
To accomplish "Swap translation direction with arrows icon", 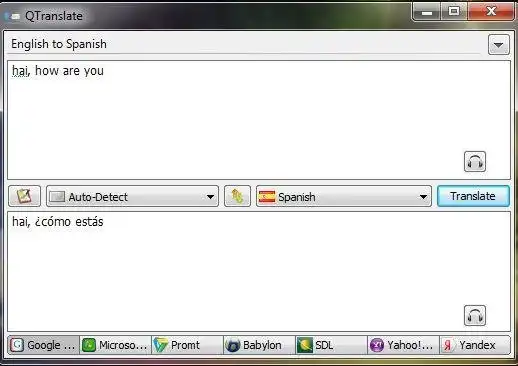I will pyautogui.click(x=237, y=196).
